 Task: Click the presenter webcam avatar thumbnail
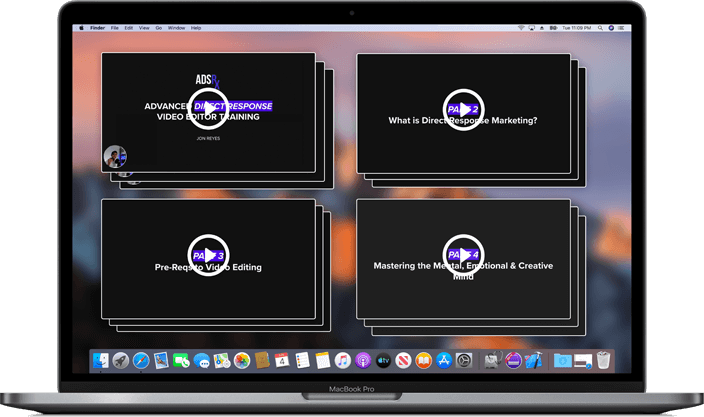click(115, 156)
